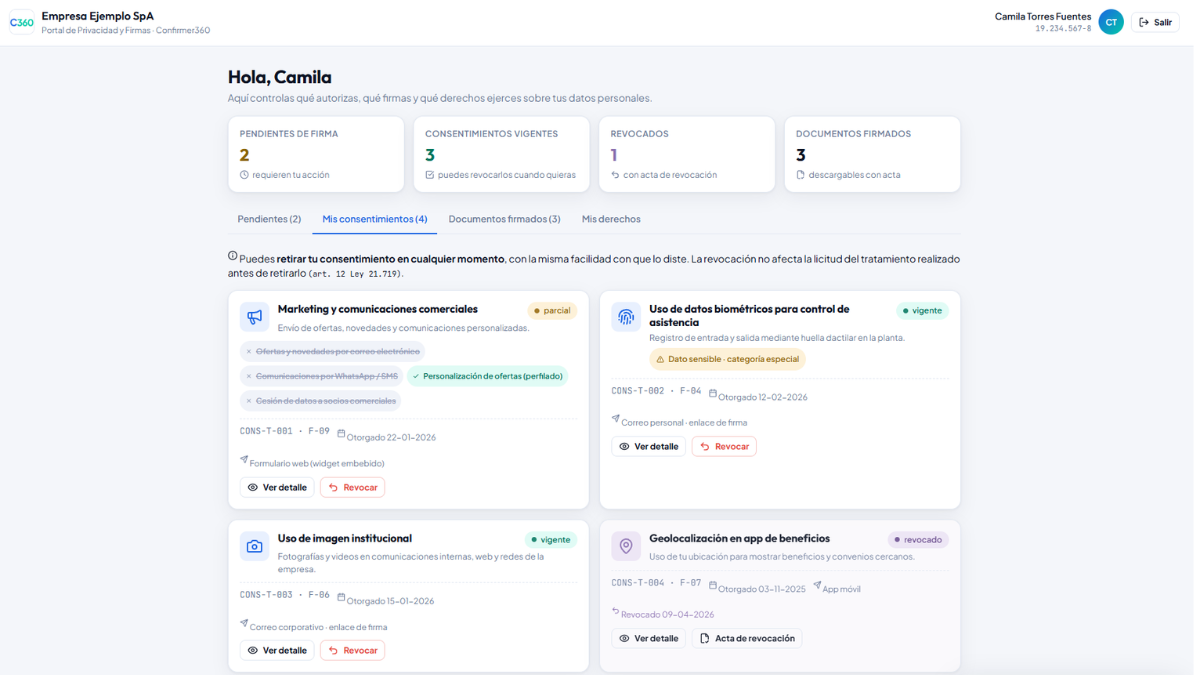
Task: Click Ofertas y novedades por correo electrónico chip
Action: tap(333, 352)
